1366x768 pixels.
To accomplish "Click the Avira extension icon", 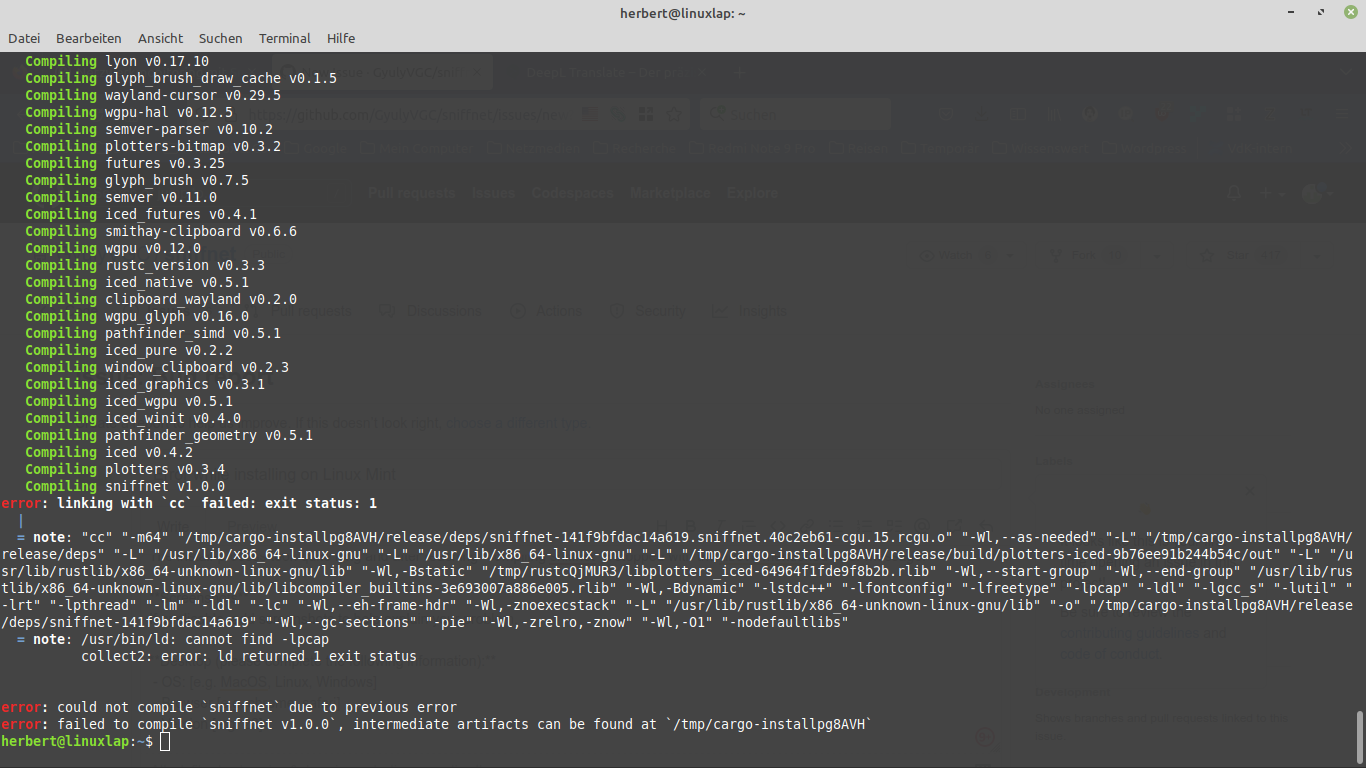I will click(x=1196, y=113).
